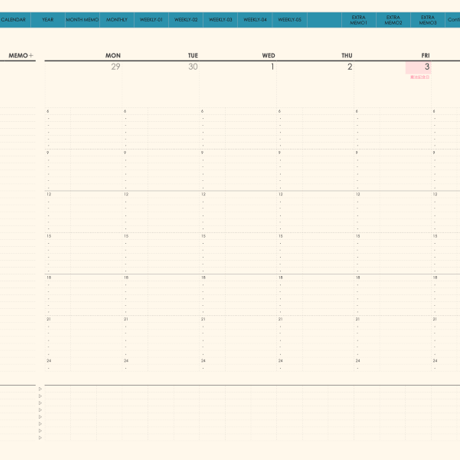The image size is (460, 460).
Task: Open the EXTRA MEMO2 tab
Action: click(x=393, y=20)
